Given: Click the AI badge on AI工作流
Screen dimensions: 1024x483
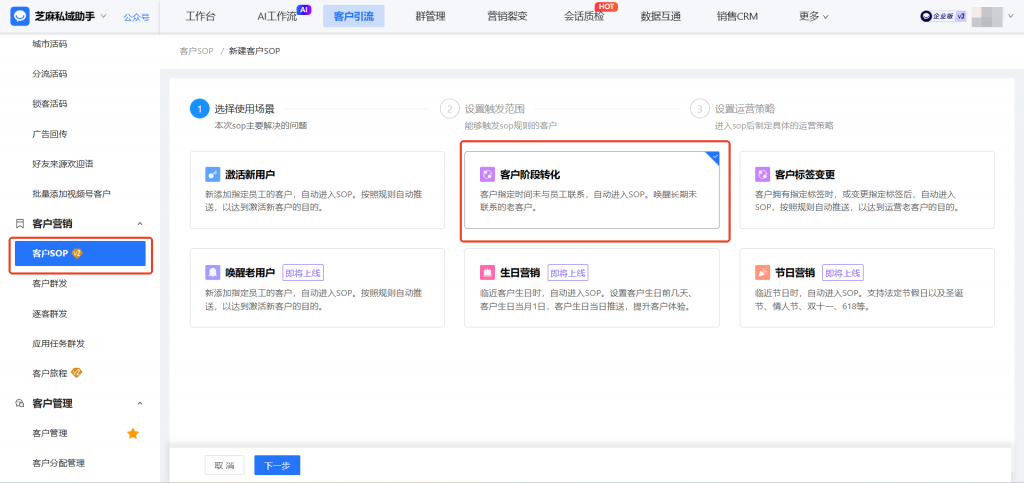Looking at the screenshot, I should 304,9.
